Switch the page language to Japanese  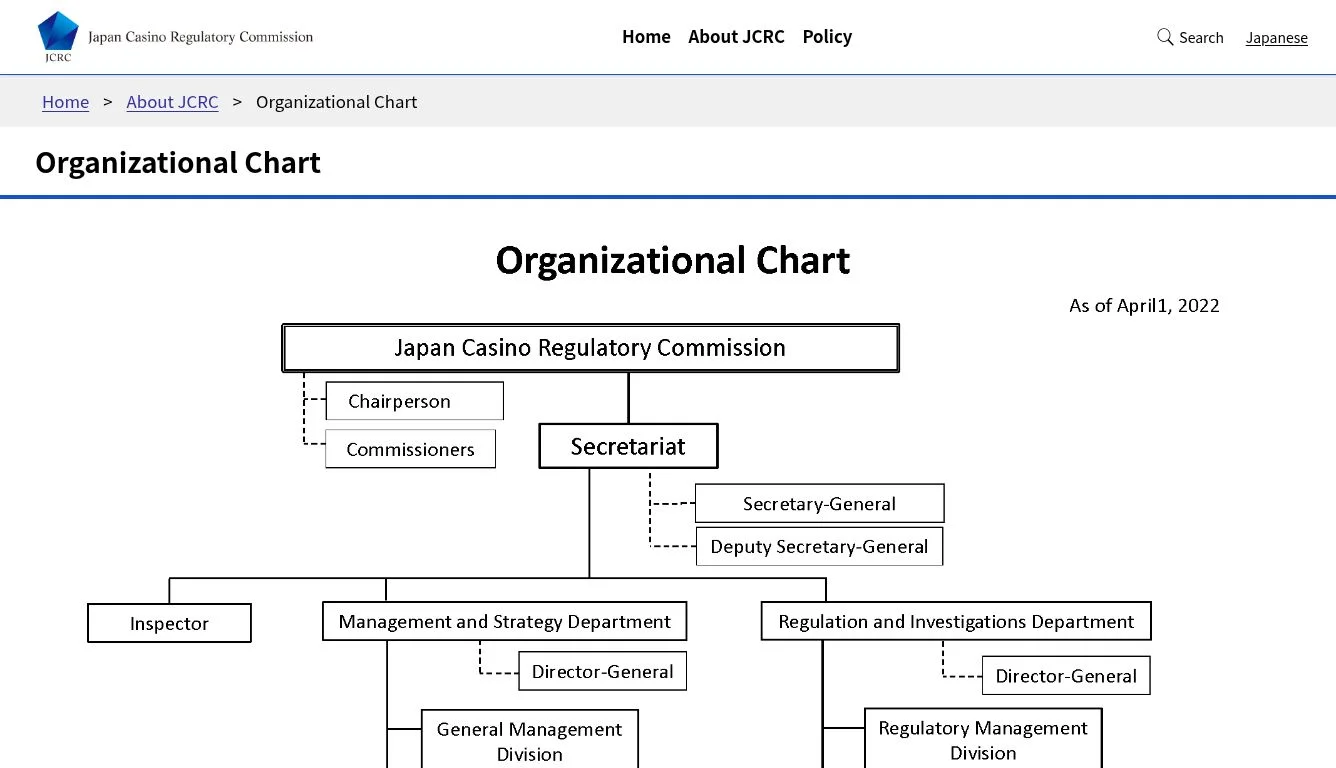pos(1277,37)
